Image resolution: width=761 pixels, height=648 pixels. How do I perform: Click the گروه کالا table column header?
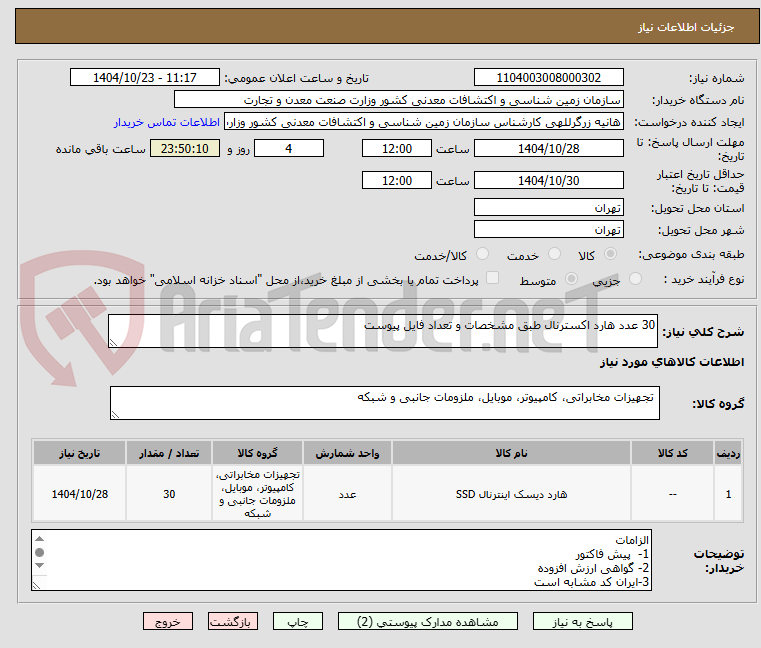pyautogui.click(x=257, y=453)
